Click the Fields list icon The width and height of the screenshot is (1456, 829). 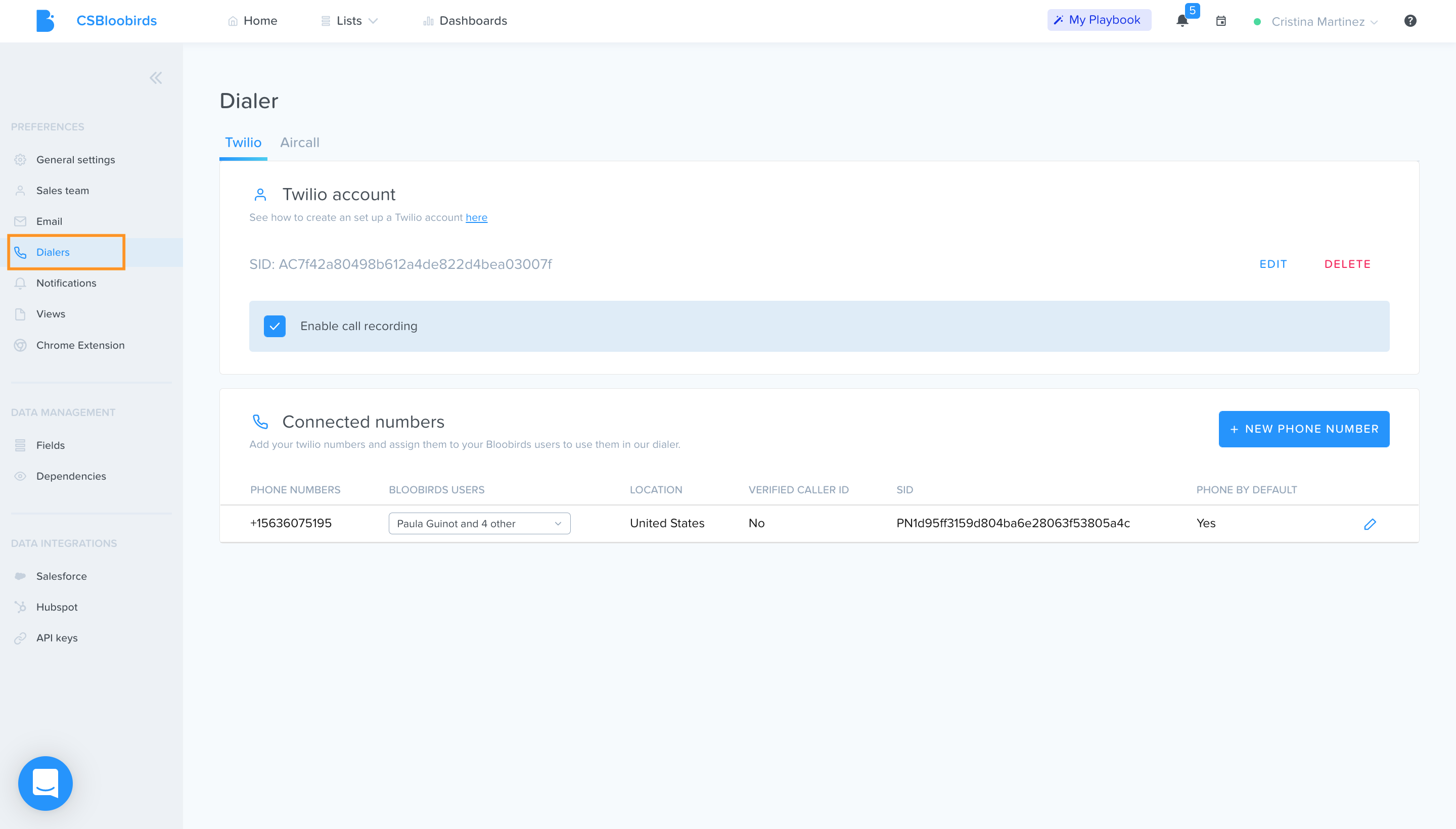tap(21, 445)
